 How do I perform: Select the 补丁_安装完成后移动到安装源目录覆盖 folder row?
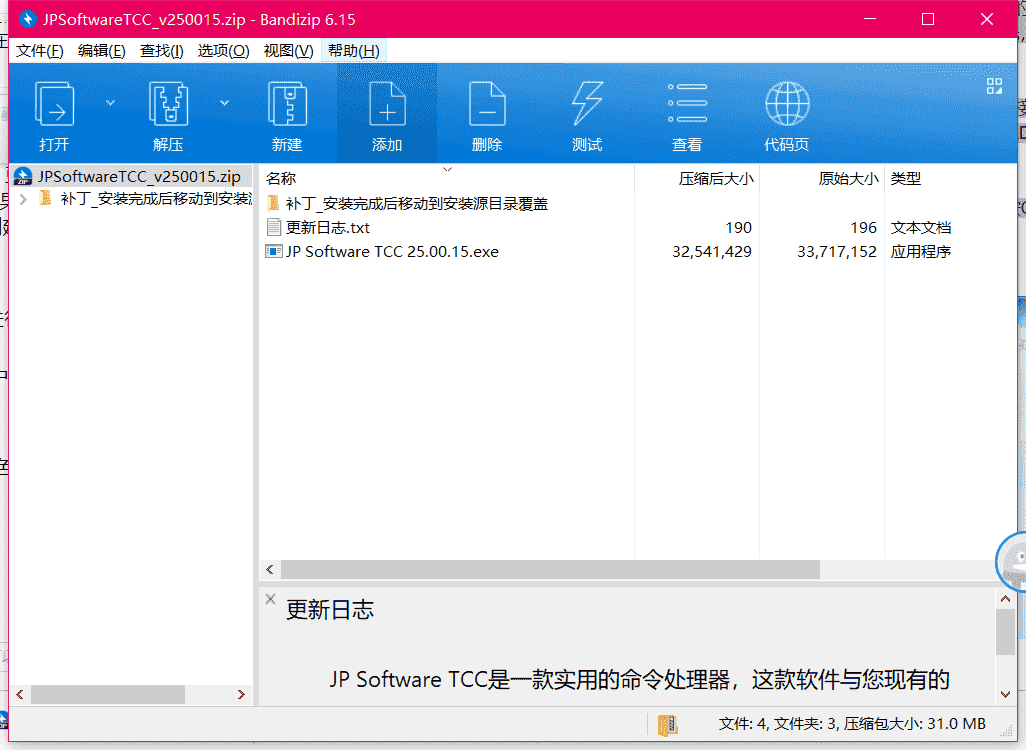(417, 204)
